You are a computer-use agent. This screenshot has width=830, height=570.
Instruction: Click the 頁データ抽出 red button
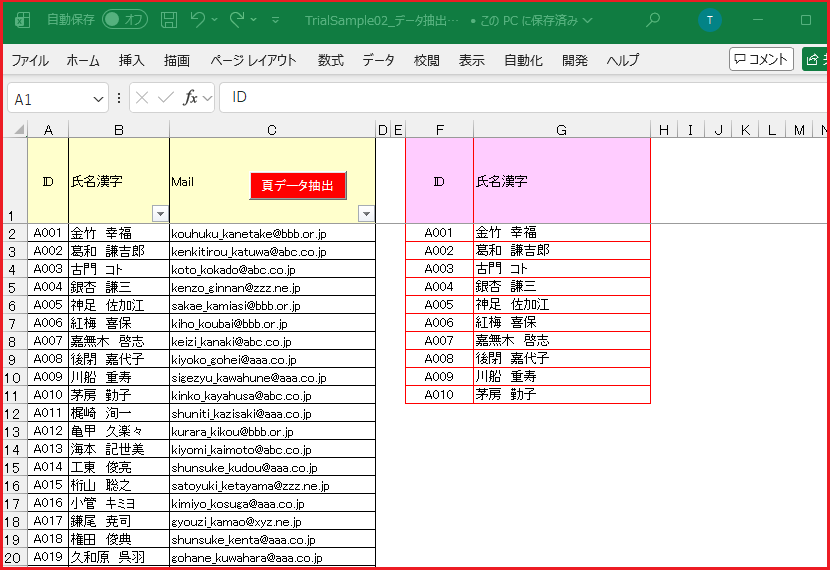pyautogui.click(x=298, y=185)
